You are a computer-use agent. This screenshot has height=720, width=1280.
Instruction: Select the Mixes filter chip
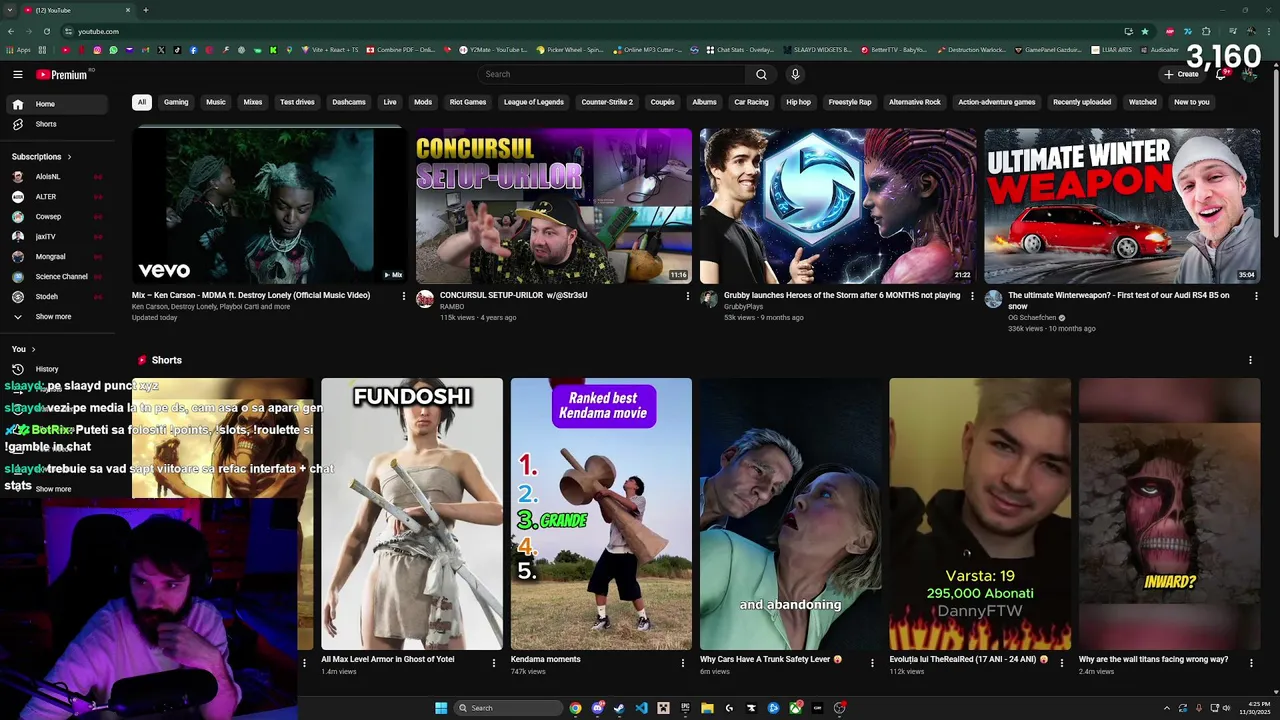[x=253, y=102]
